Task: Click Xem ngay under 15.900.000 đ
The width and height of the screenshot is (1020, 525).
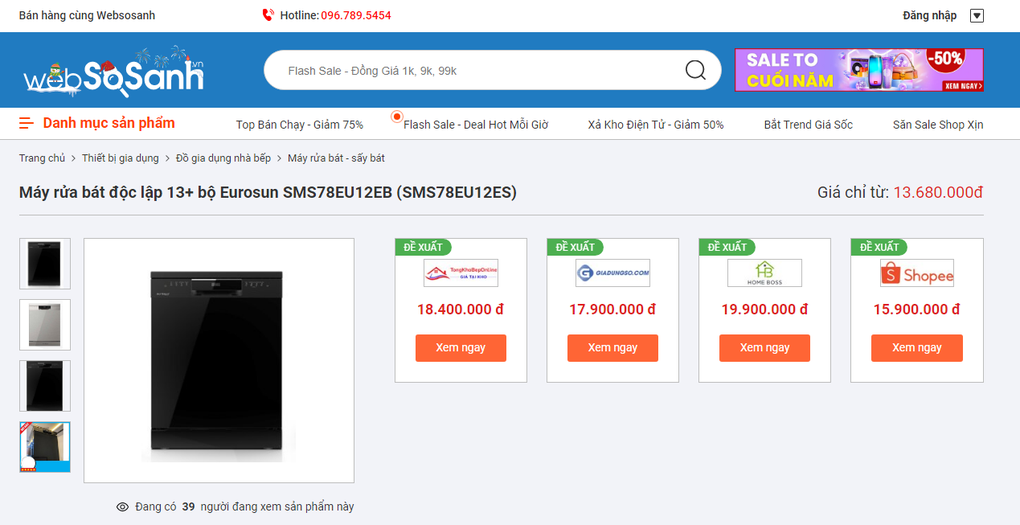Action: (x=917, y=348)
